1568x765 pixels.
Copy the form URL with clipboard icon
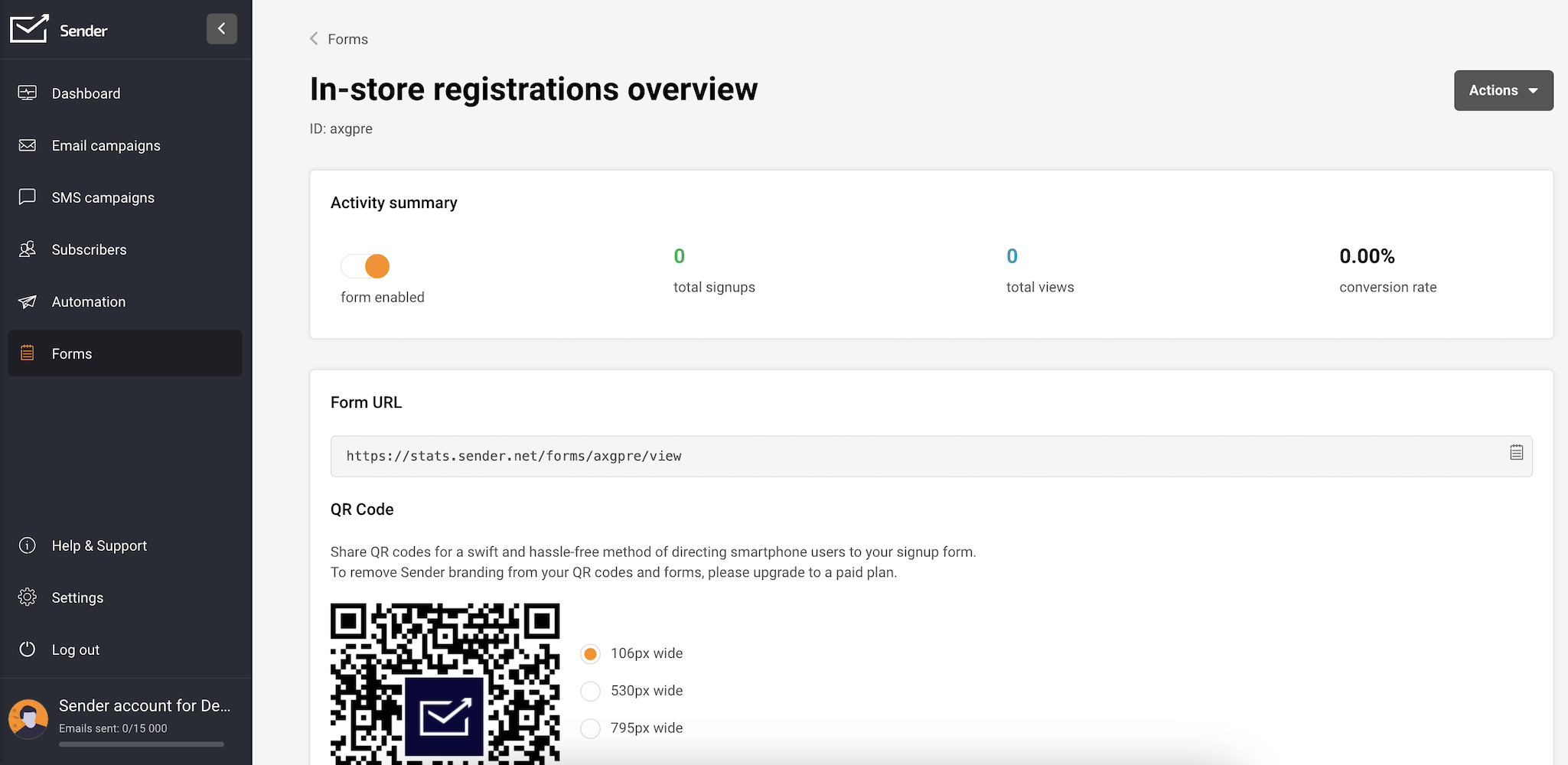pyautogui.click(x=1516, y=453)
